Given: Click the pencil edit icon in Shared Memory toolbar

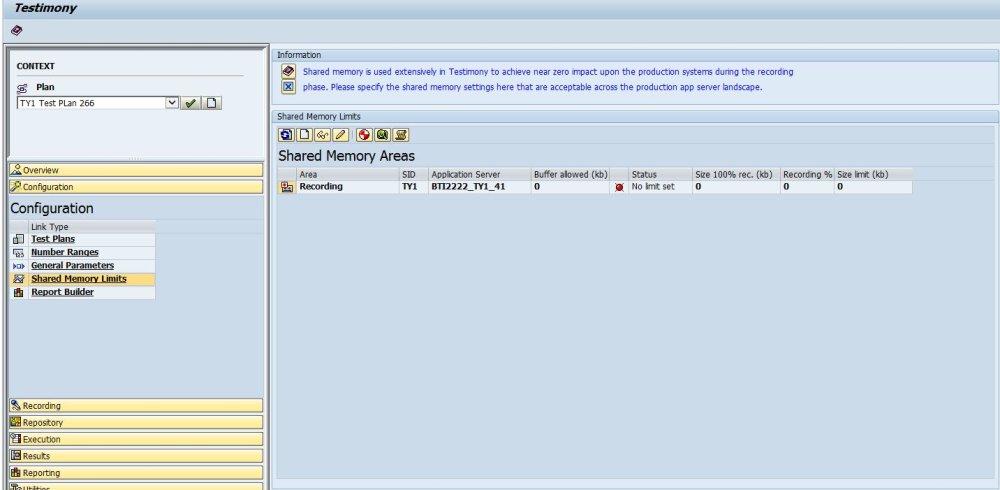Looking at the screenshot, I should point(341,135).
